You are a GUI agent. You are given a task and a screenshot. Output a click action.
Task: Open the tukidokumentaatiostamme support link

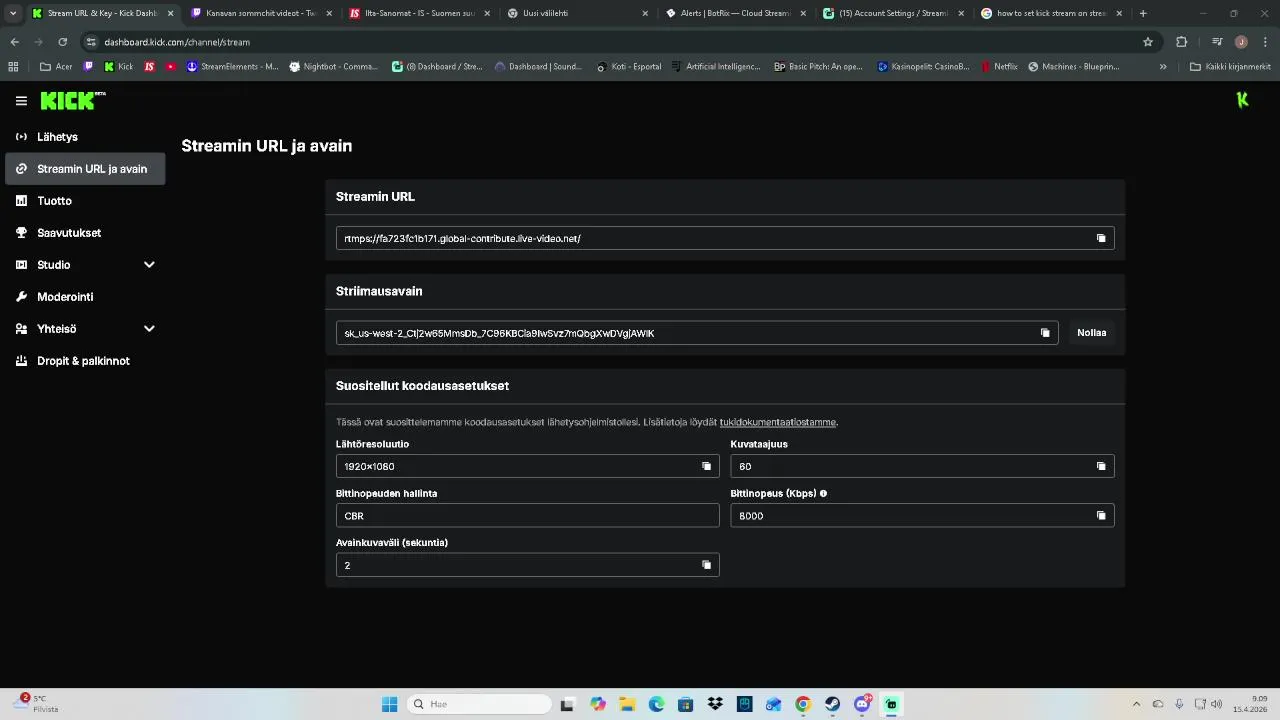777,422
